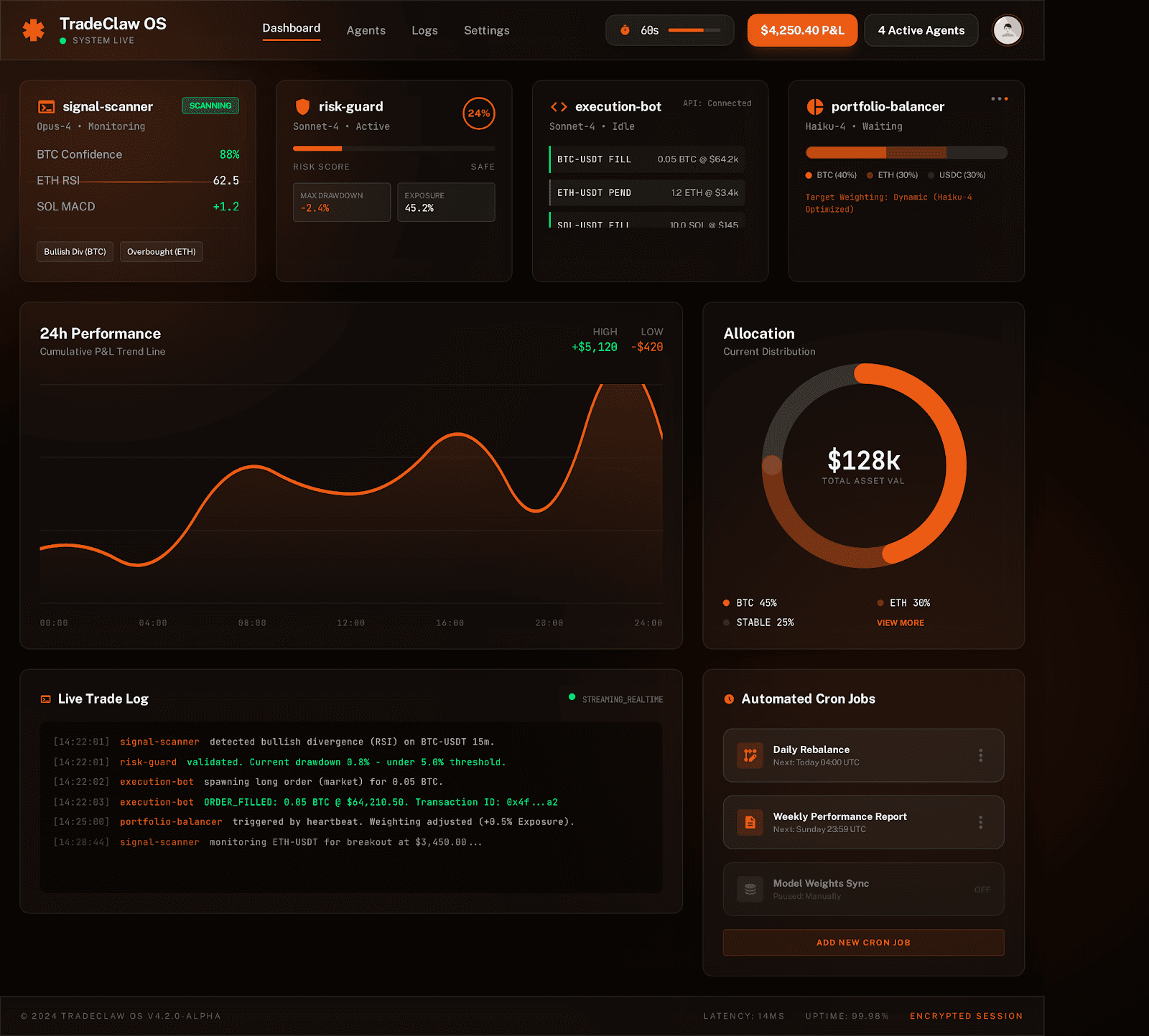This screenshot has width=1149, height=1036.
Task: Select the signal-scanner terminal icon
Action: pyautogui.click(x=46, y=106)
